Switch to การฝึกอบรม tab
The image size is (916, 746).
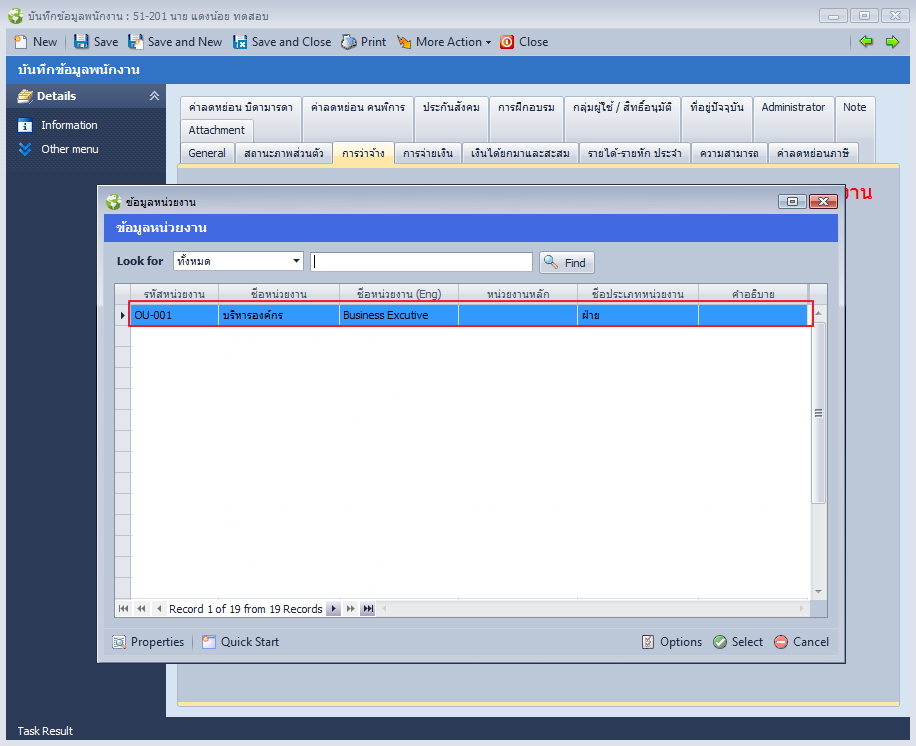coord(526,107)
